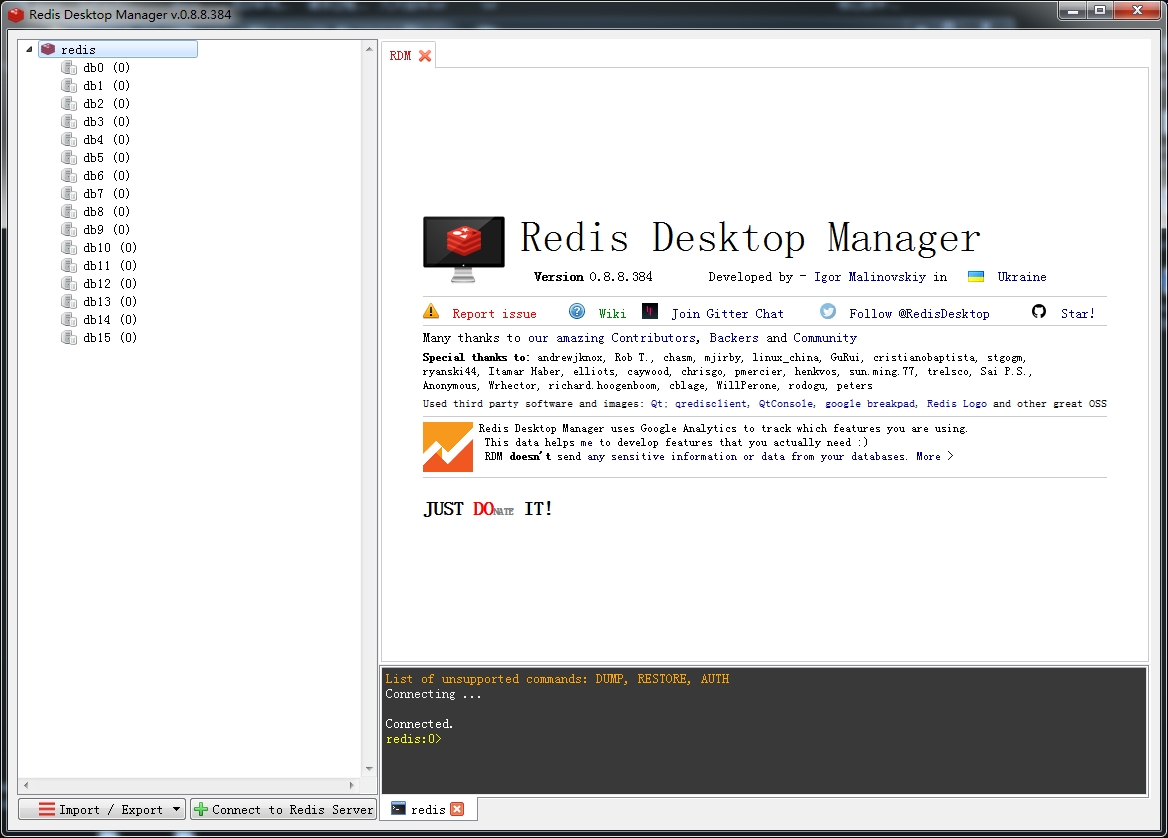Image resolution: width=1168 pixels, height=838 pixels.
Task: Click the JUST DOnate IT! text
Action: (x=488, y=509)
